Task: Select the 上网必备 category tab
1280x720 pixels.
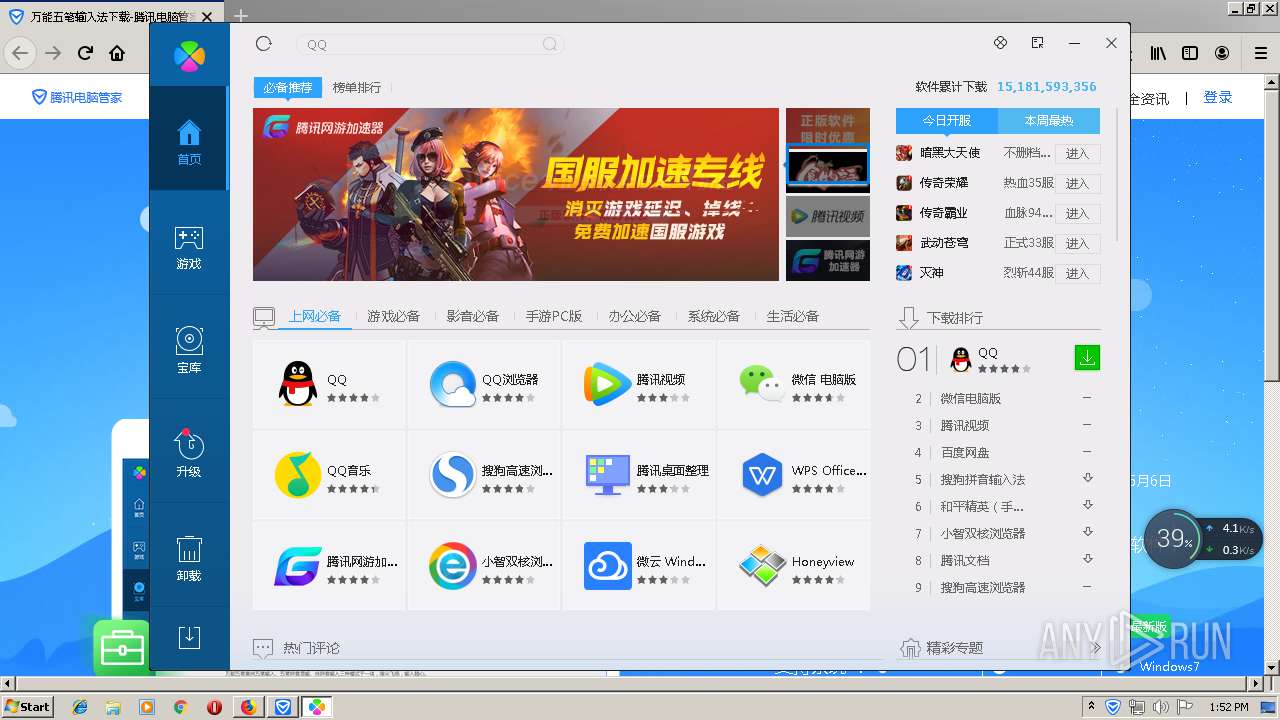Action: (315, 316)
